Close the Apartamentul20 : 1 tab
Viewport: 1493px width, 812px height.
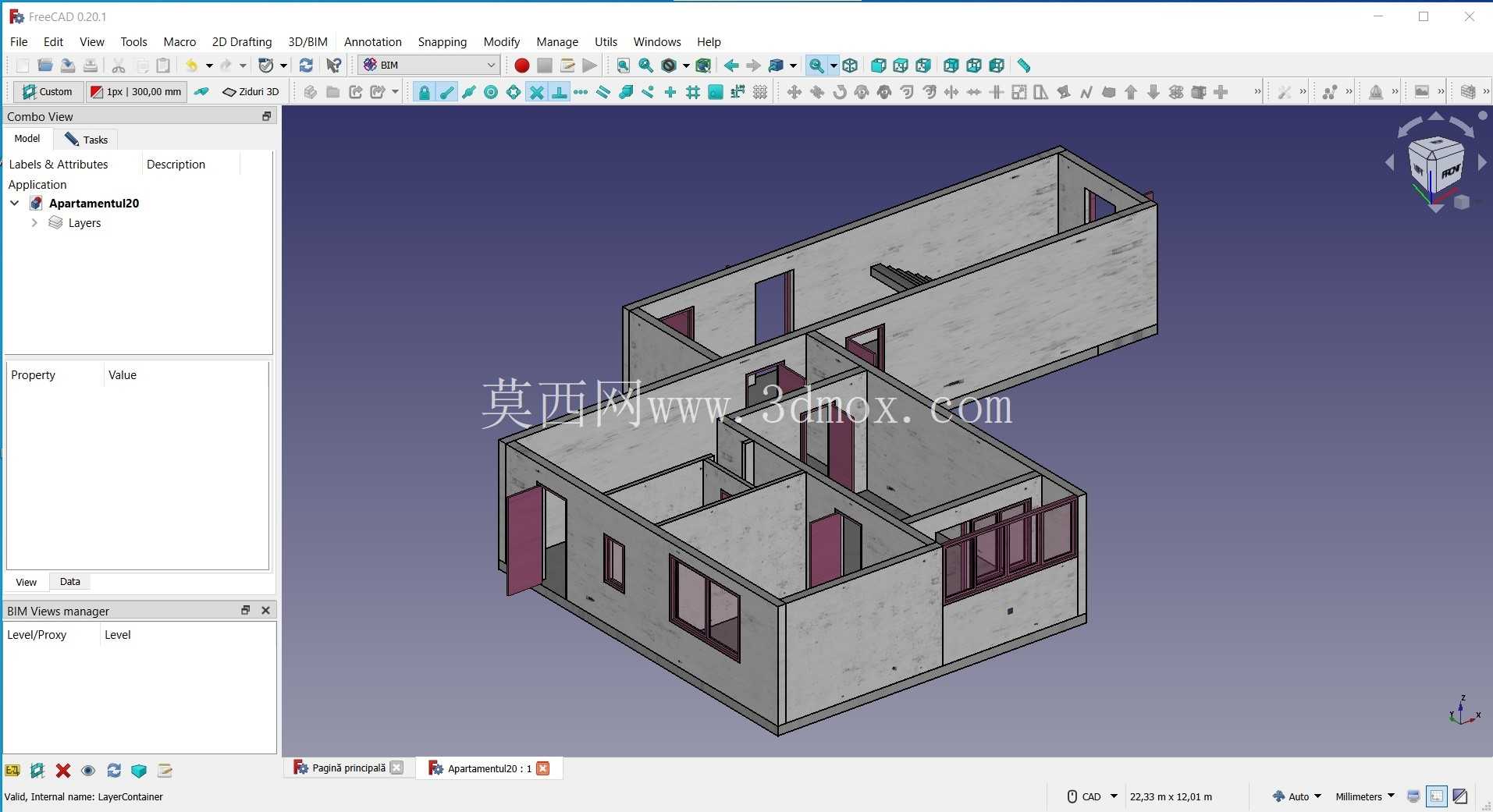pyautogui.click(x=543, y=768)
